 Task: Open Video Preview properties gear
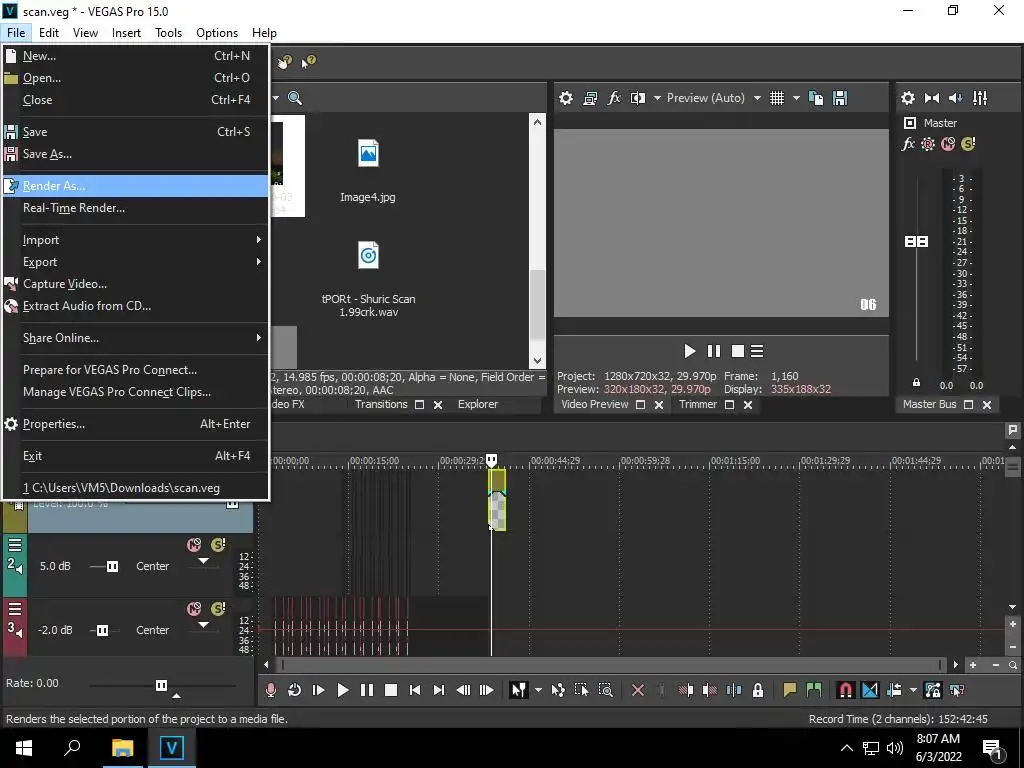click(566, 98)
